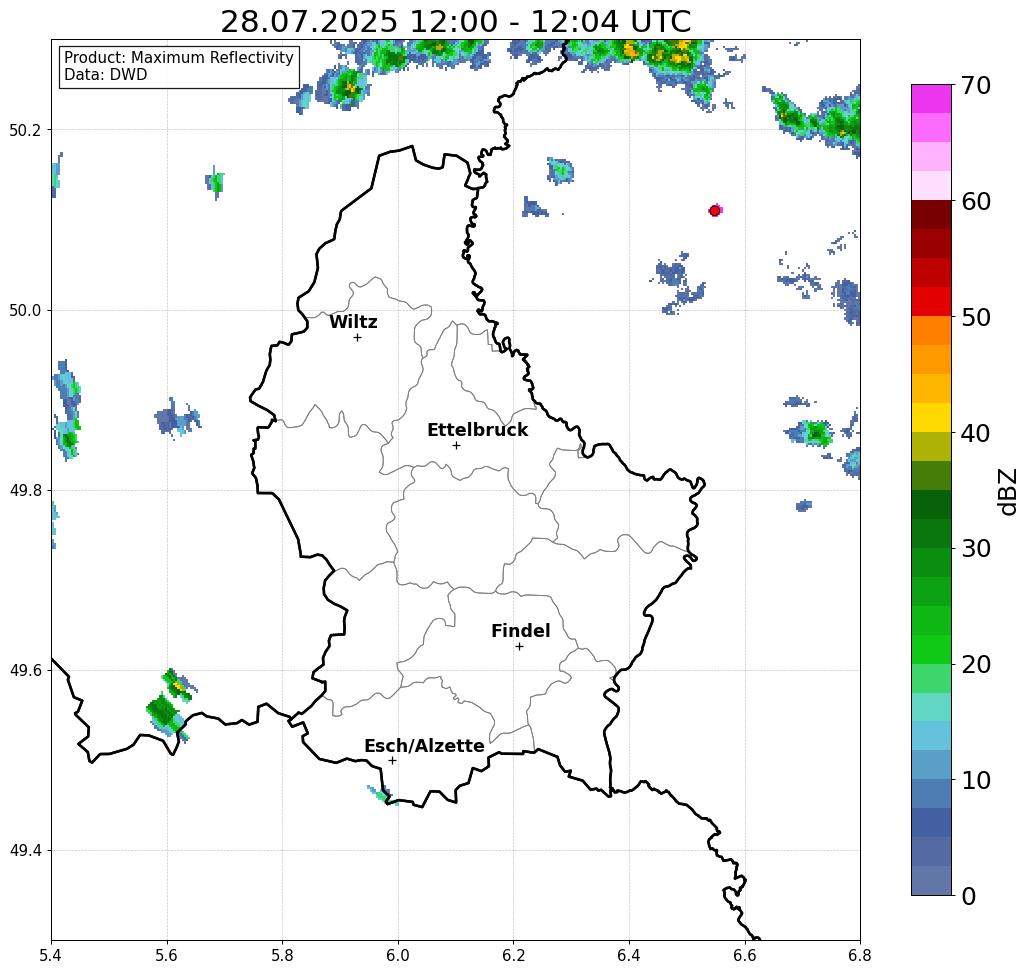Click the latitude 49.8 axis label

pyautogui.click(x=25, y=491)
